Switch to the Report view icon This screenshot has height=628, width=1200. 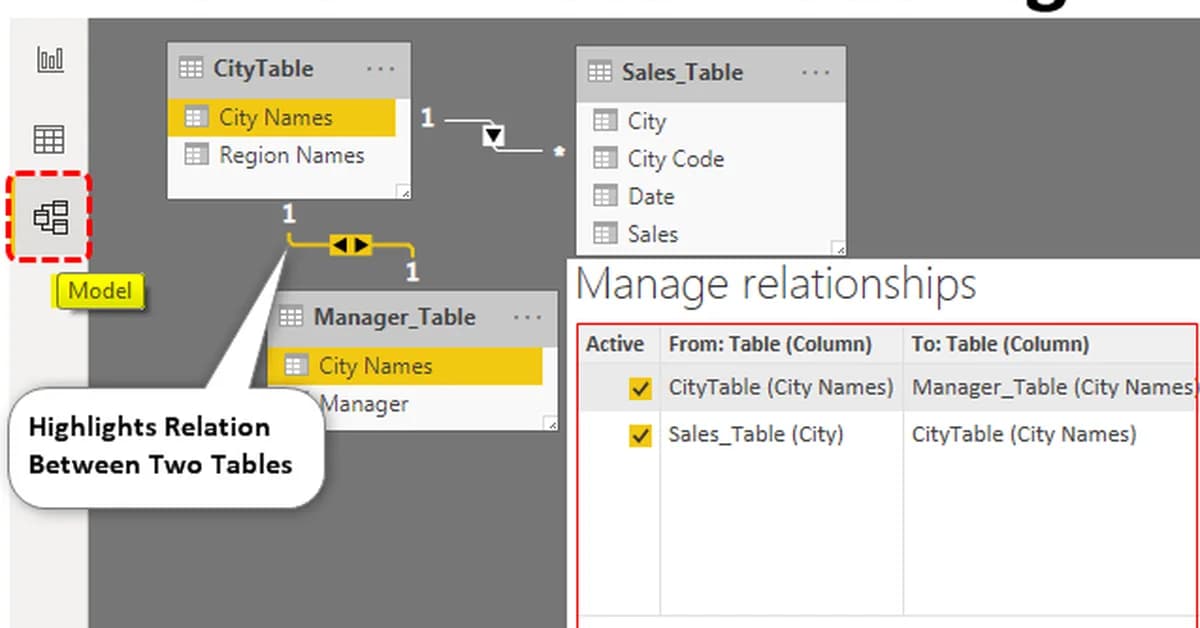tap(49, 59)
